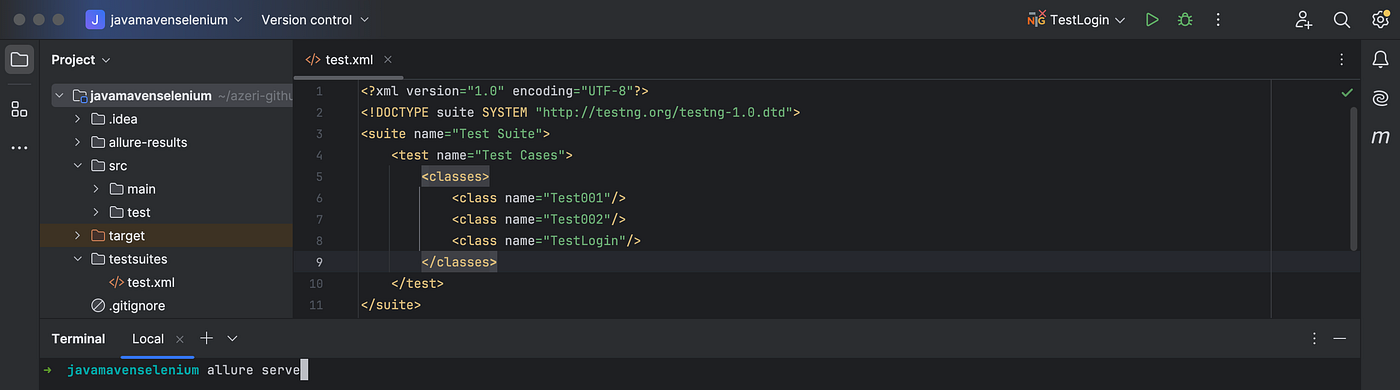Select the target folder row

click(x=166, y=236)
